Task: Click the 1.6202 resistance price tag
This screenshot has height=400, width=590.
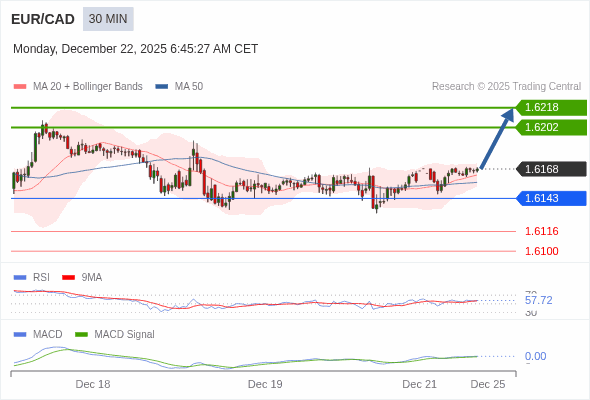Action: (x=551, y=128)
